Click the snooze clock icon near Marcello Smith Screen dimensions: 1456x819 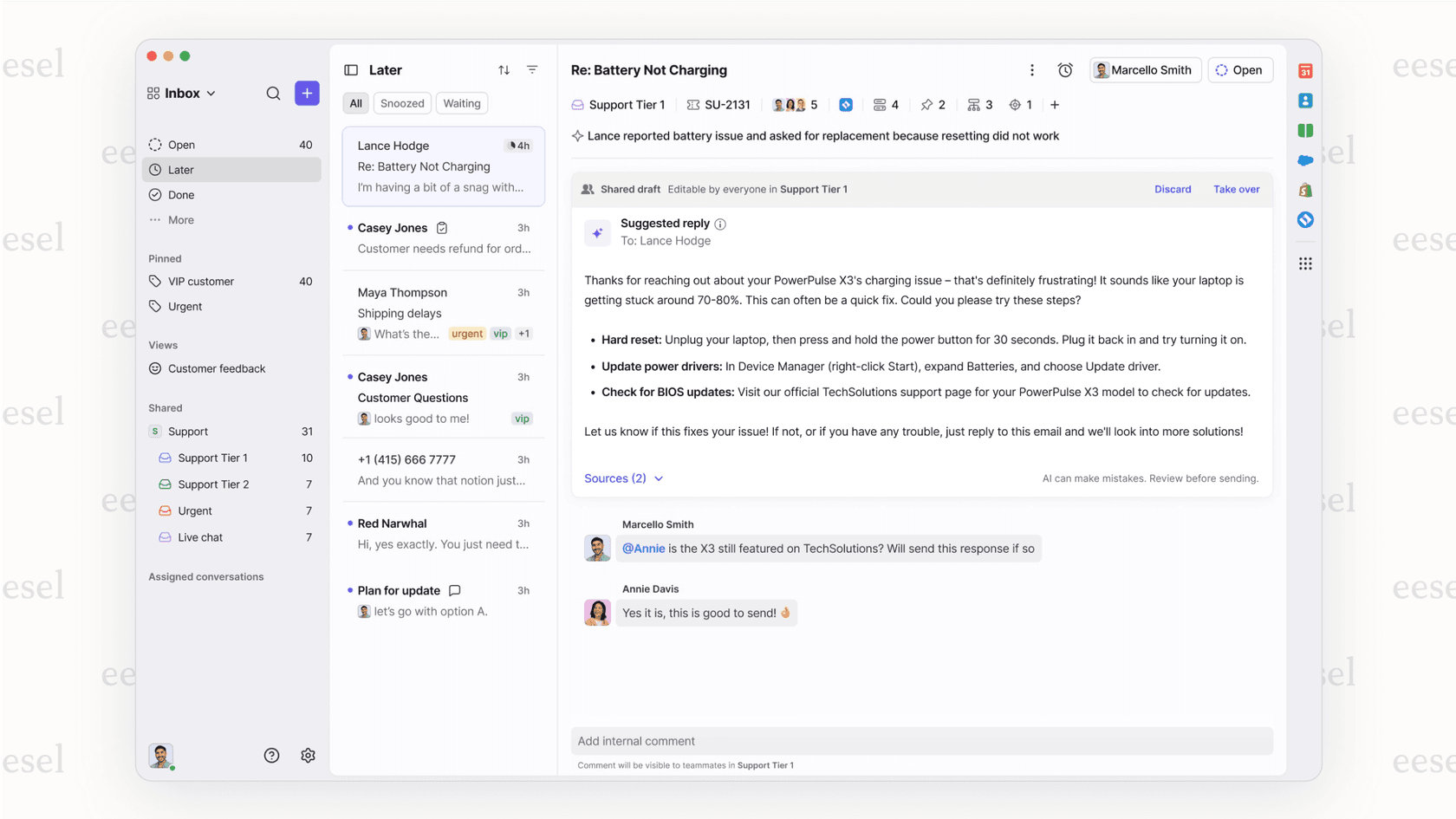pyautogui.click(x=1064, y=69)
